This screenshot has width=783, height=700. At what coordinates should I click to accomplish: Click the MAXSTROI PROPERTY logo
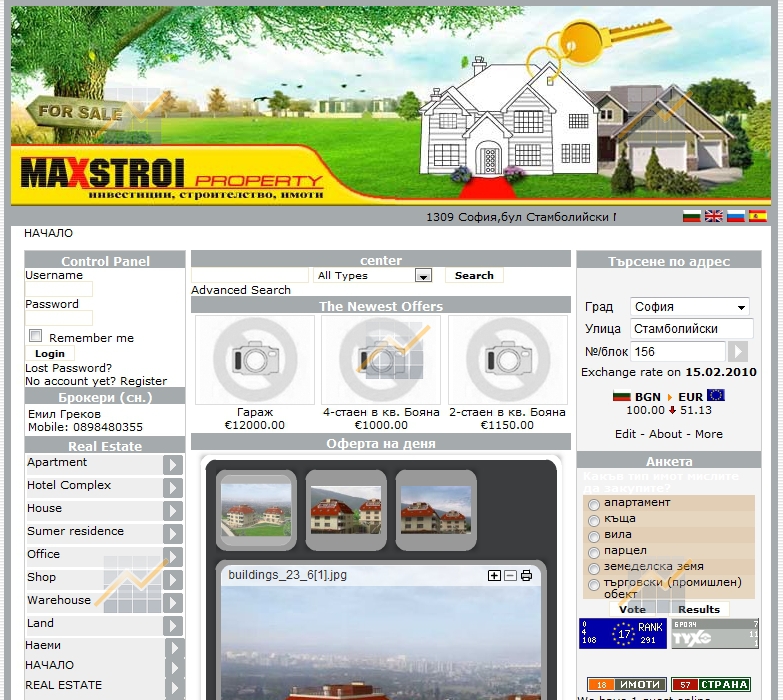pyautogui.click(x=171, y=178)
